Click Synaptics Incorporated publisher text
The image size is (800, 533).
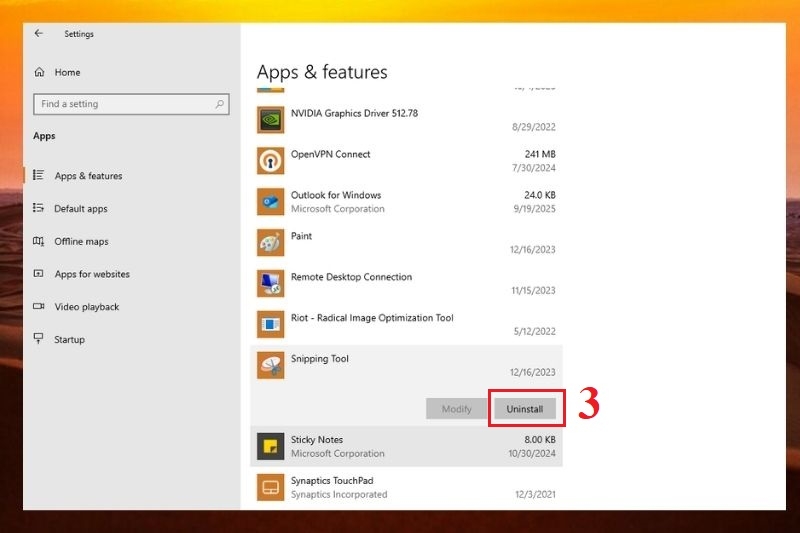pyautogui.click(x=339, y=494)
